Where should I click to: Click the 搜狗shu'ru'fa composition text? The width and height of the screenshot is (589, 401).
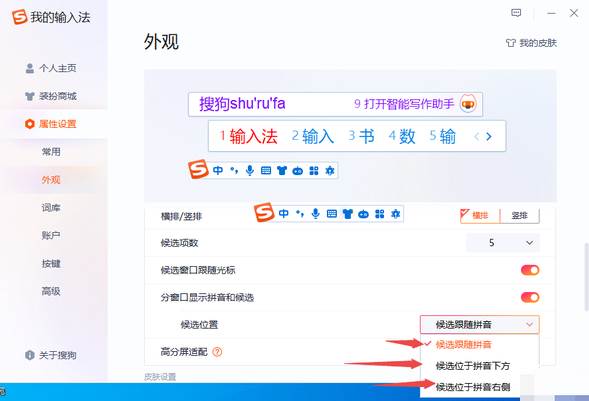pyautogui.click(x=242, y=104)
